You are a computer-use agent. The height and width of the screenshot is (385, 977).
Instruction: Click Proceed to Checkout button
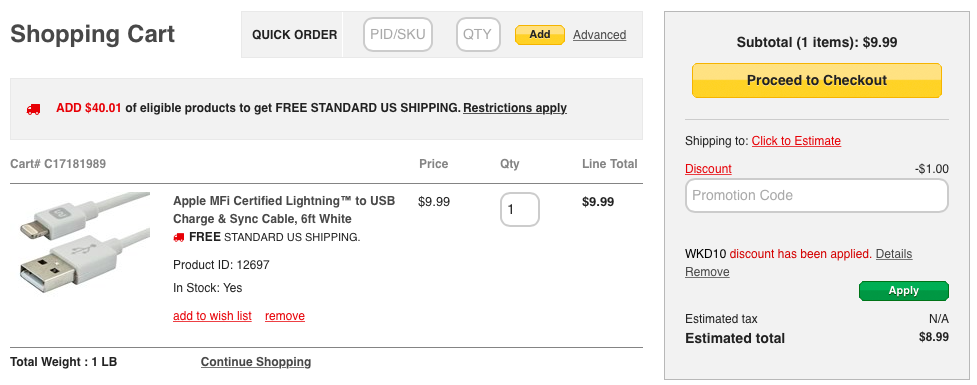click(816, 80)
